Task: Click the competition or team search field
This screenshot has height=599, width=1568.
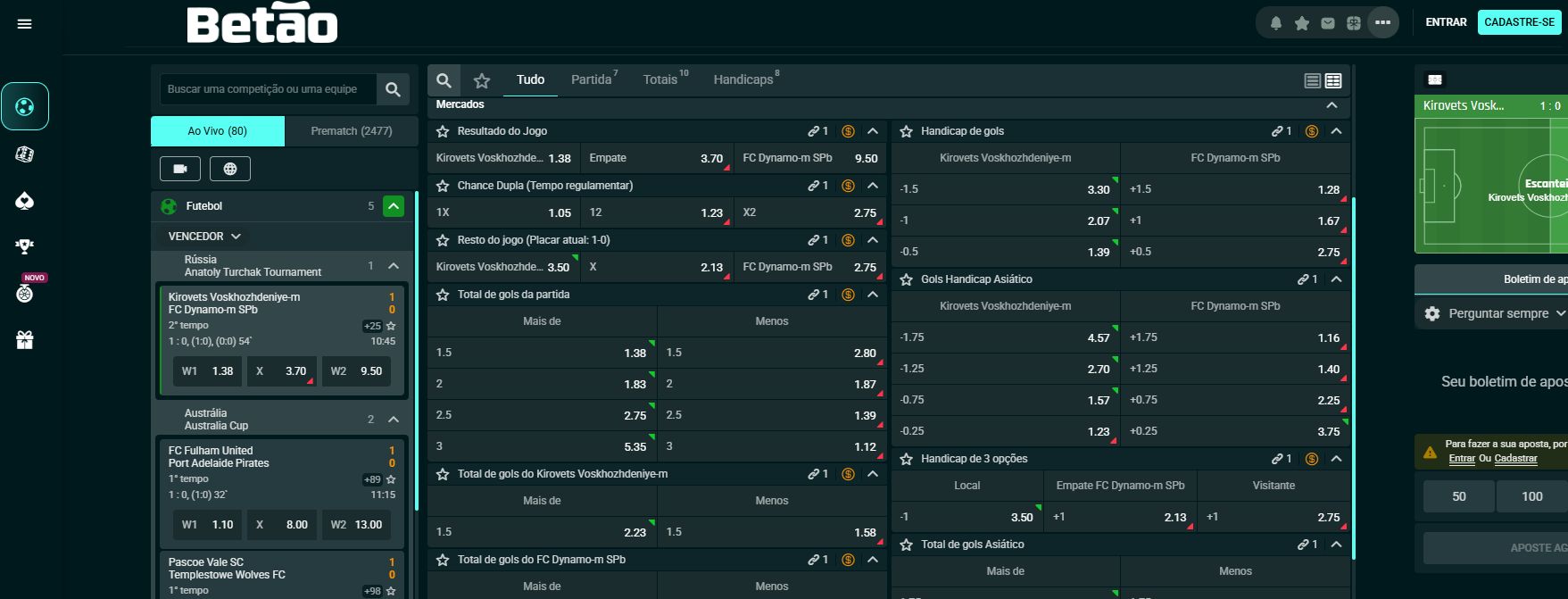Action: [x=268, y=89]
